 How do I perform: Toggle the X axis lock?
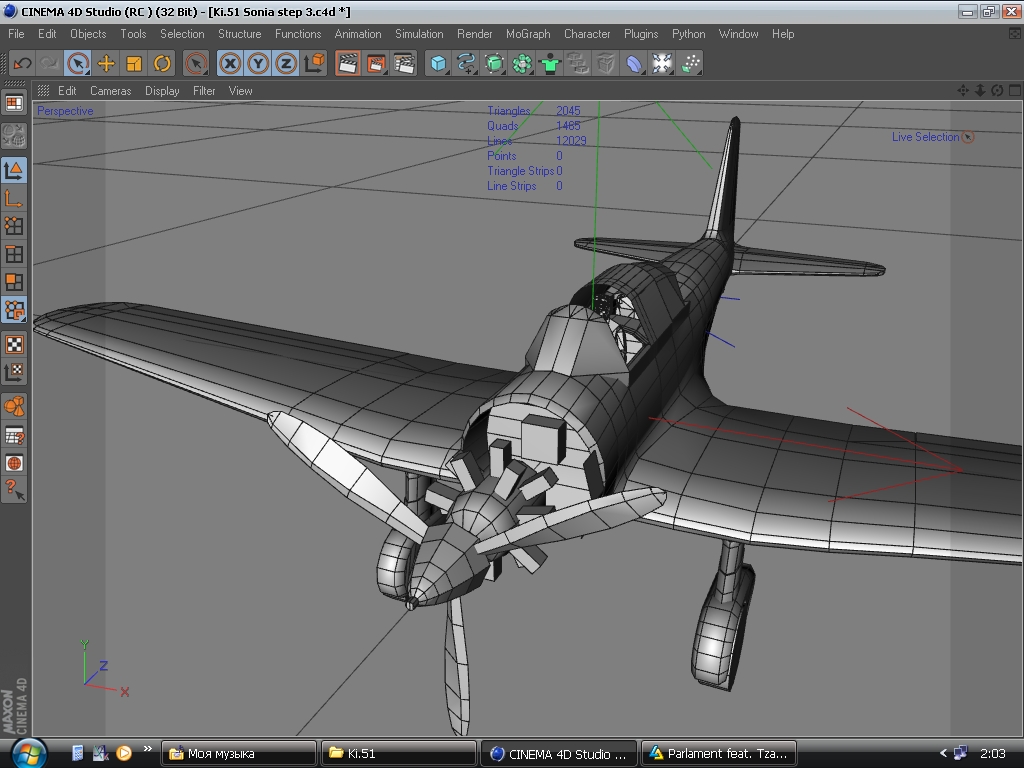click(231, 63)
